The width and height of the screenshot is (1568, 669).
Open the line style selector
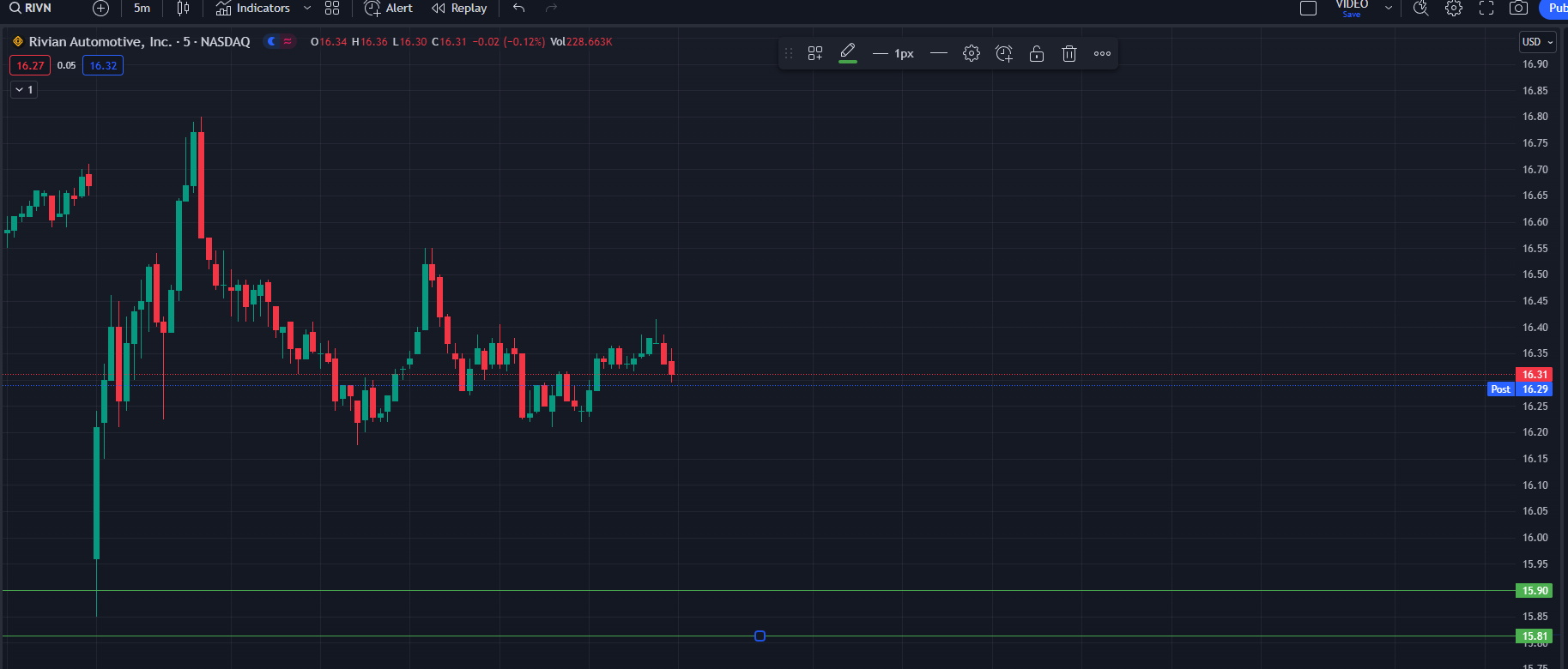939,53
